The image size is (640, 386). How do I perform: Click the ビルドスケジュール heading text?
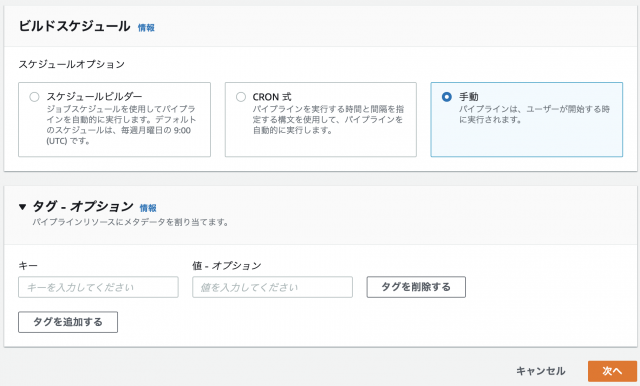[x=74, y=26]
